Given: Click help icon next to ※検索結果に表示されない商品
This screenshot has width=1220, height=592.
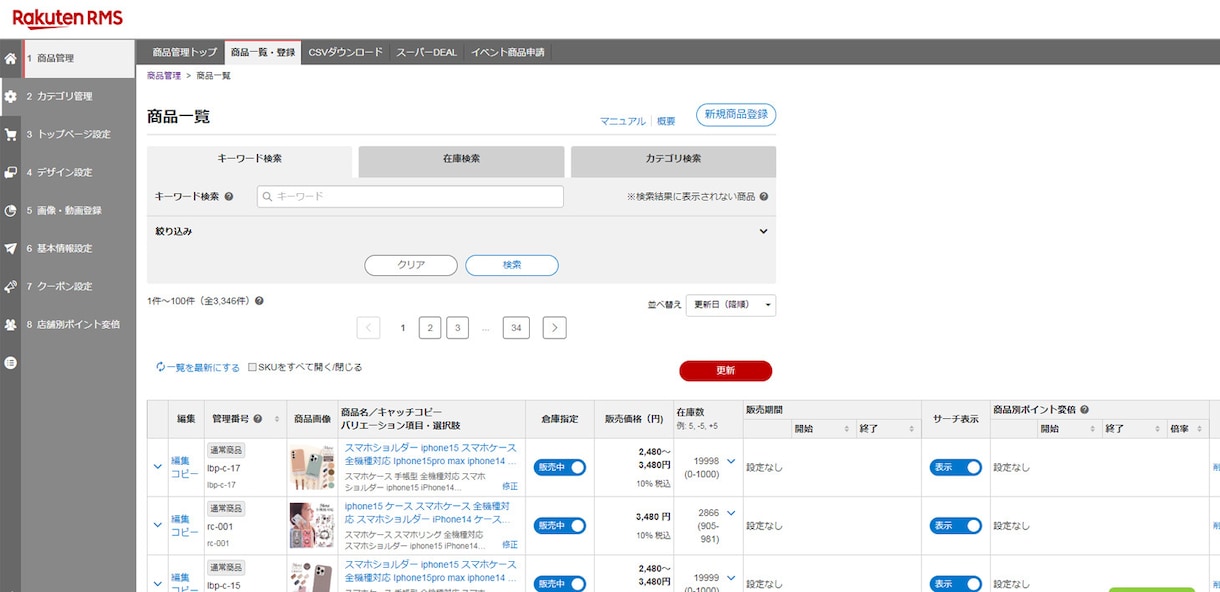Looking at the screenshot, I should (763, 197).
